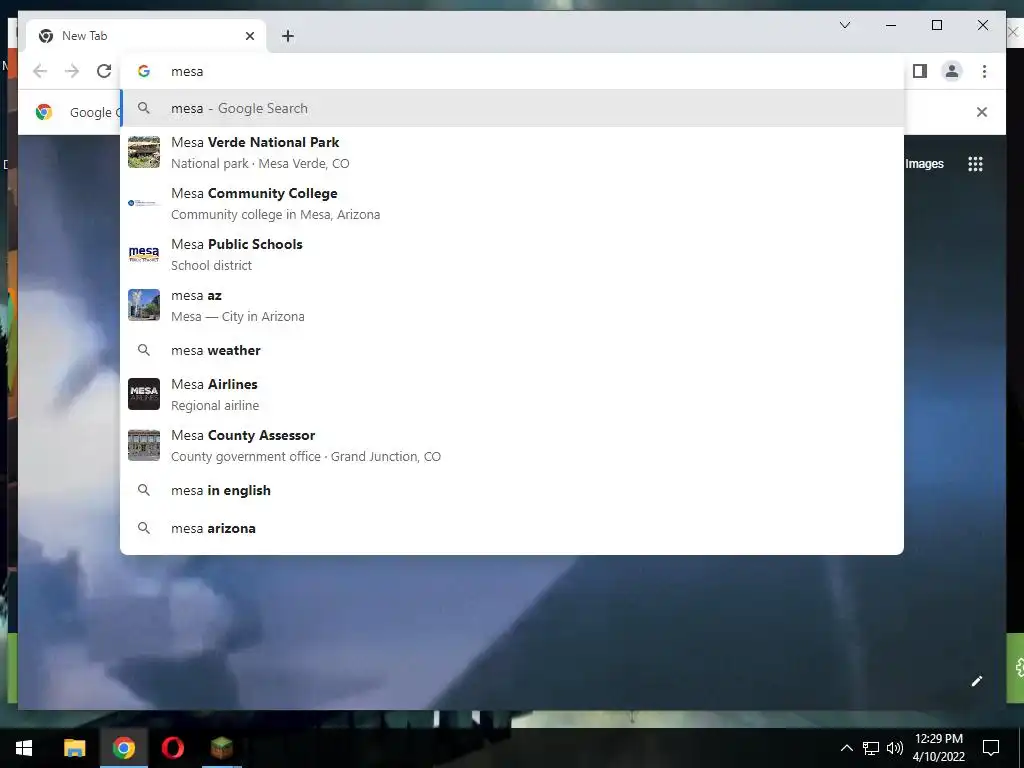Choose Mesa Public Schools suggestion

click(512, 254)
